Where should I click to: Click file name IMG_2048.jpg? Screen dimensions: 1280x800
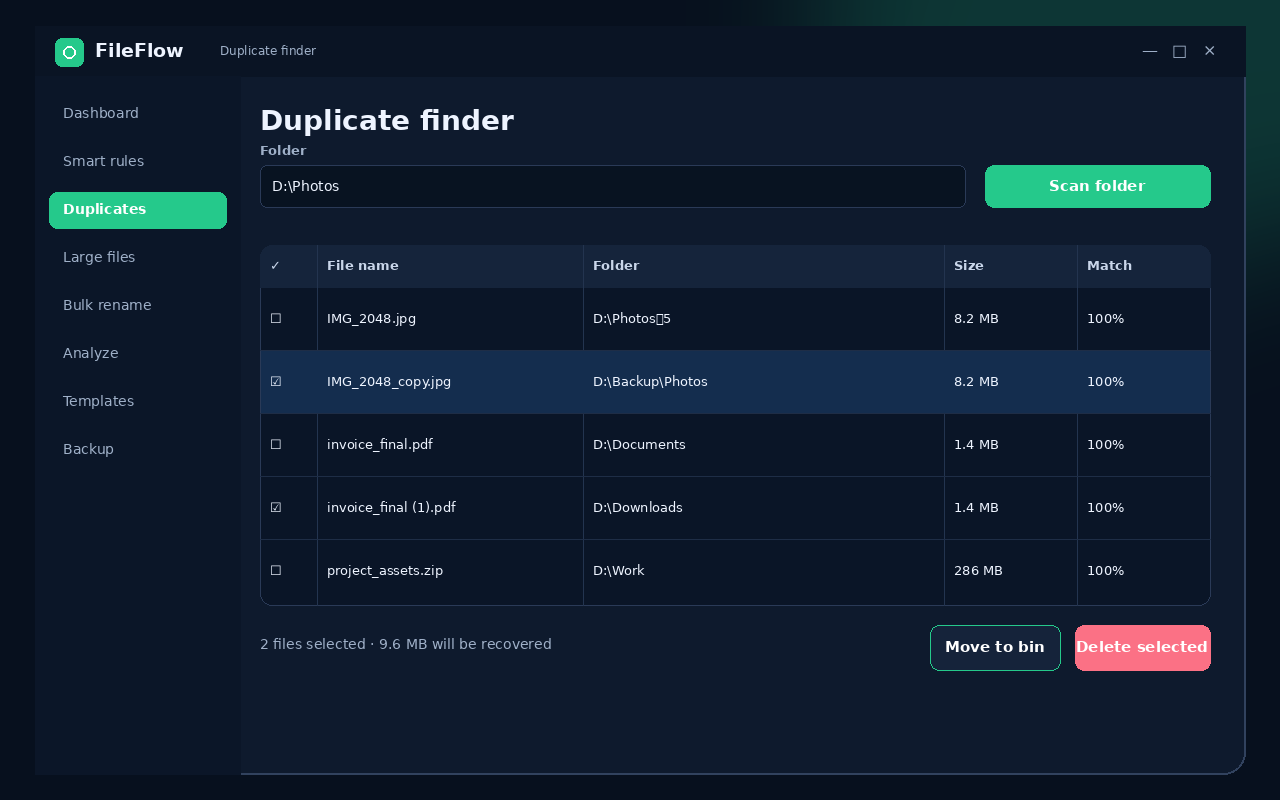pyautogui.click(x=371, y=319)
